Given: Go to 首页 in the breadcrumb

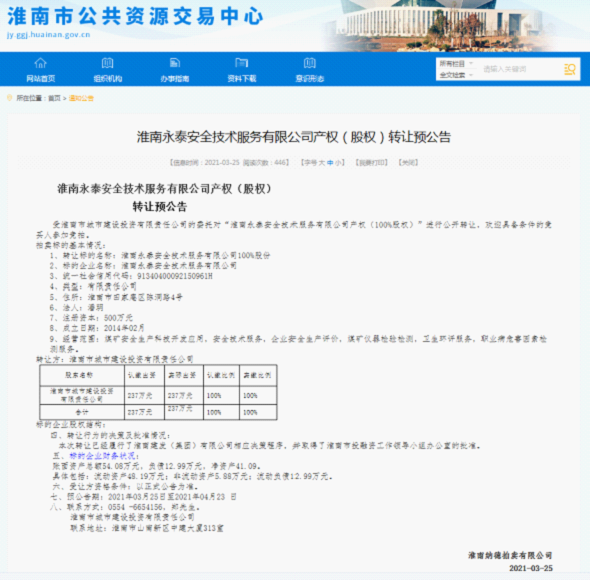Looking at the screenshot, I should [x=54, y=98].
